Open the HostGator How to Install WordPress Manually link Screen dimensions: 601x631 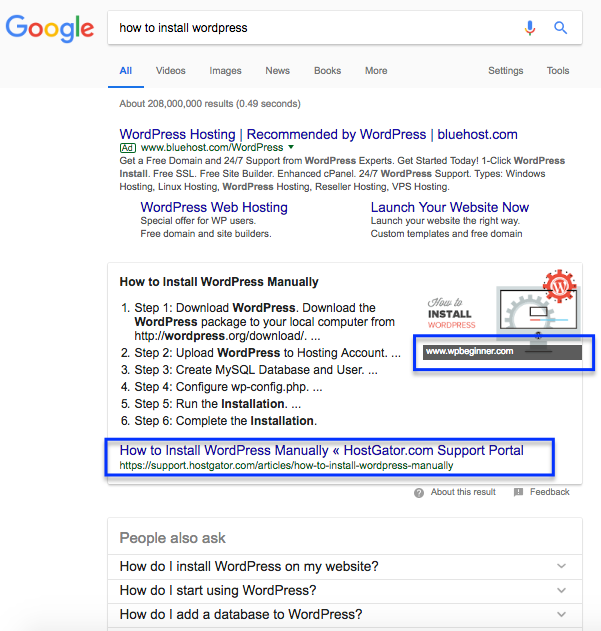click(321, 450)
